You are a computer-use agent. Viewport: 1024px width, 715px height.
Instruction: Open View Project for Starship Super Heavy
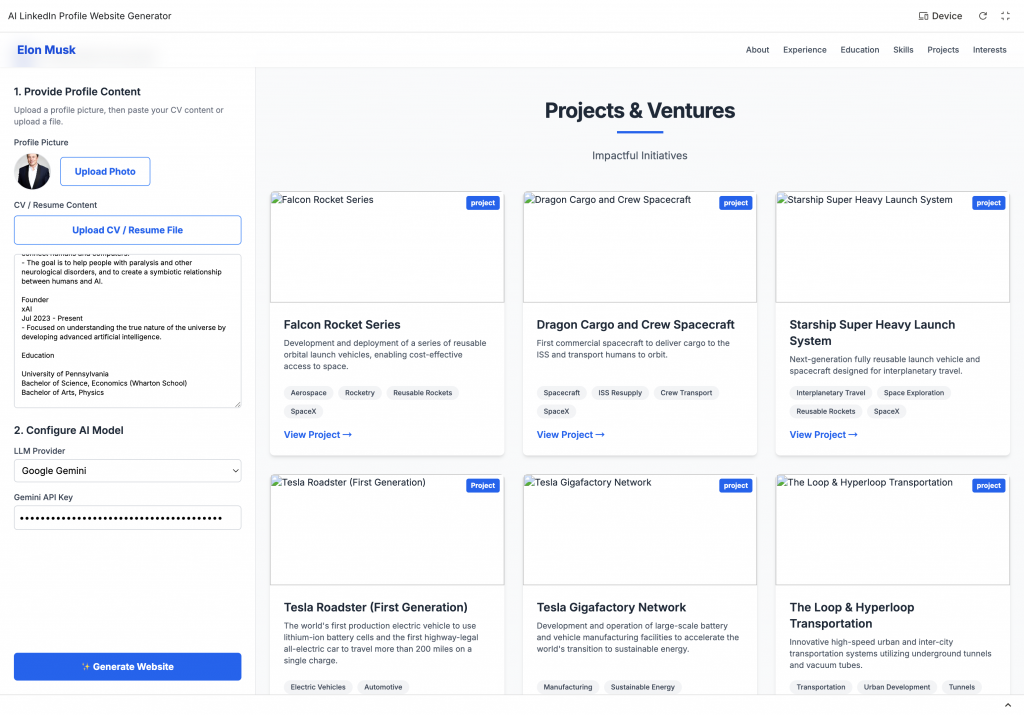pyautogui.click(x=823, y=435)
